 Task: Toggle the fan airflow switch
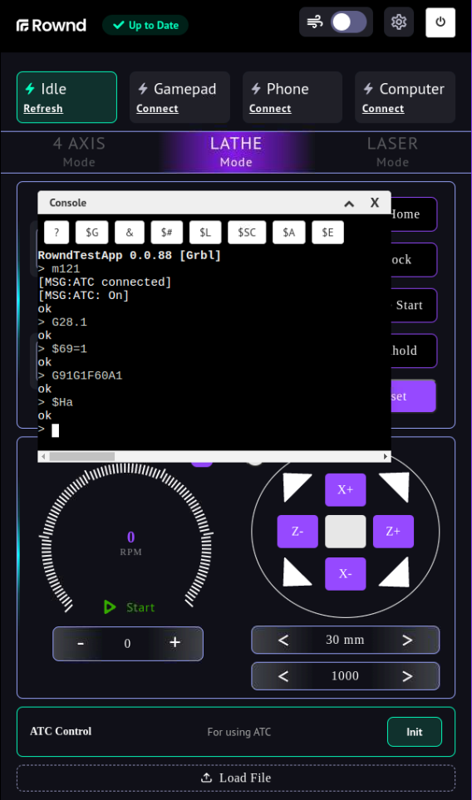[x=349, y=22]
